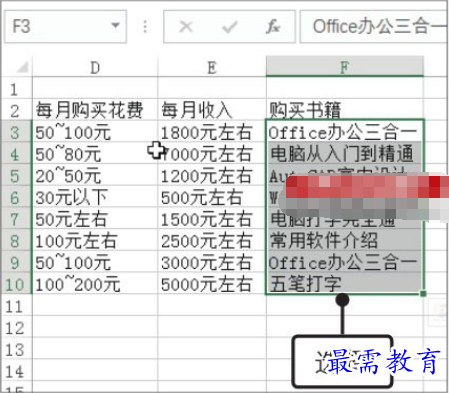449x393 pixels.
Task: Select row 7 header
Action: click(x=16, y=219)
